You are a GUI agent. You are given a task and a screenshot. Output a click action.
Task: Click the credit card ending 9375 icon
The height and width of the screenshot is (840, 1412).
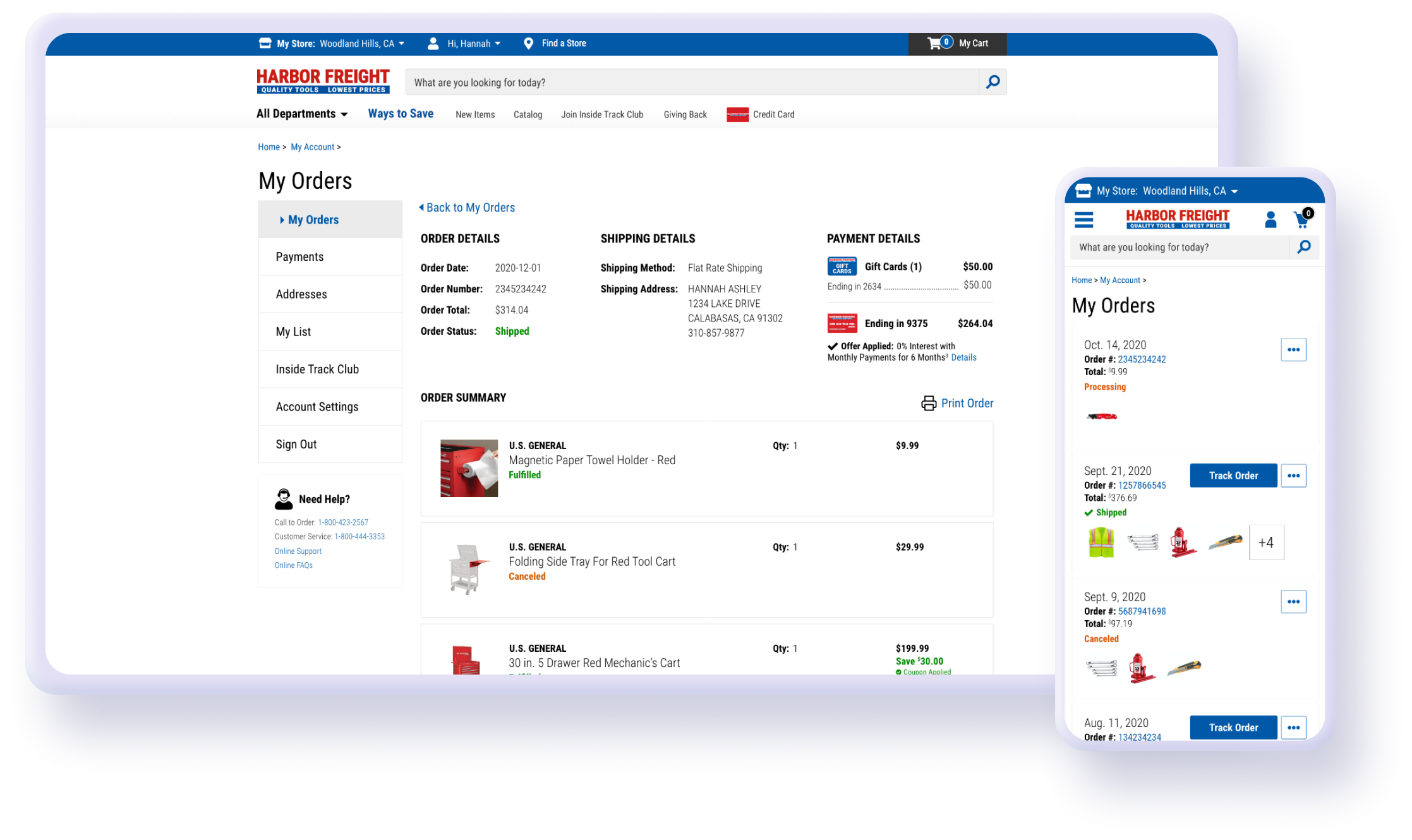tap(841, 323)
